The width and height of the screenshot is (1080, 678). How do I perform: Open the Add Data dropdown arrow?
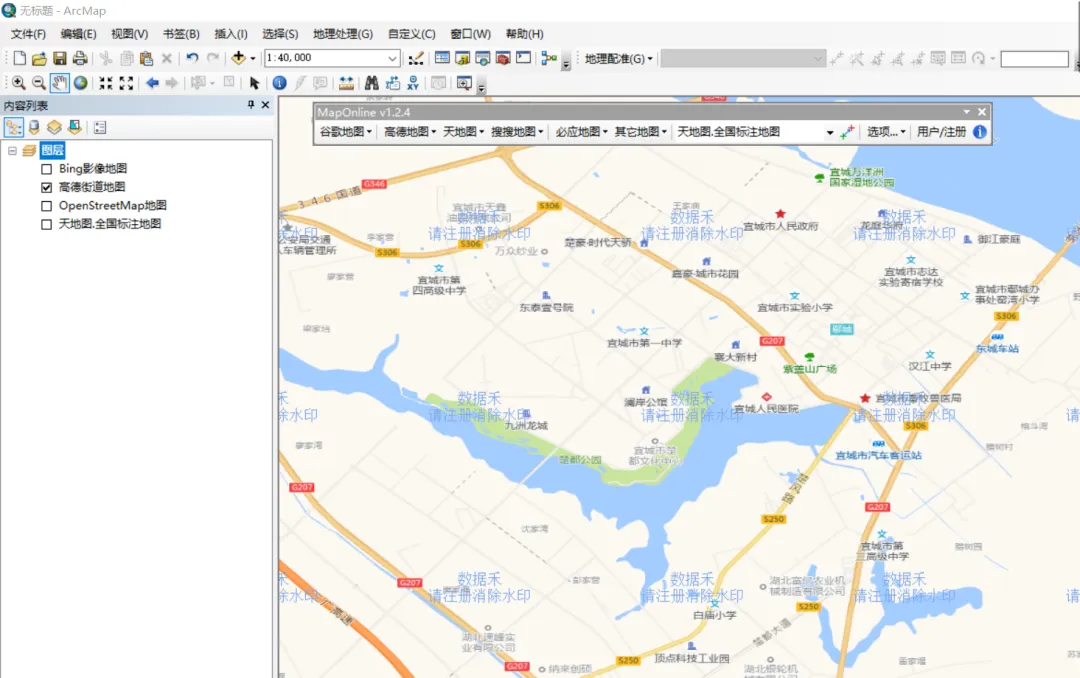tap(253, 59)
